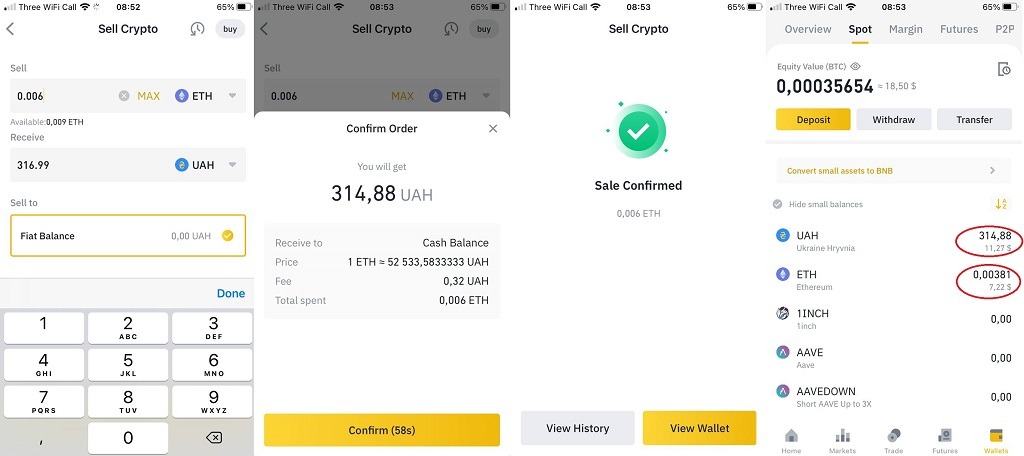
Task: Switch to the Margin wallet tab
Action: pyautogui.click(x=906, y=29)
